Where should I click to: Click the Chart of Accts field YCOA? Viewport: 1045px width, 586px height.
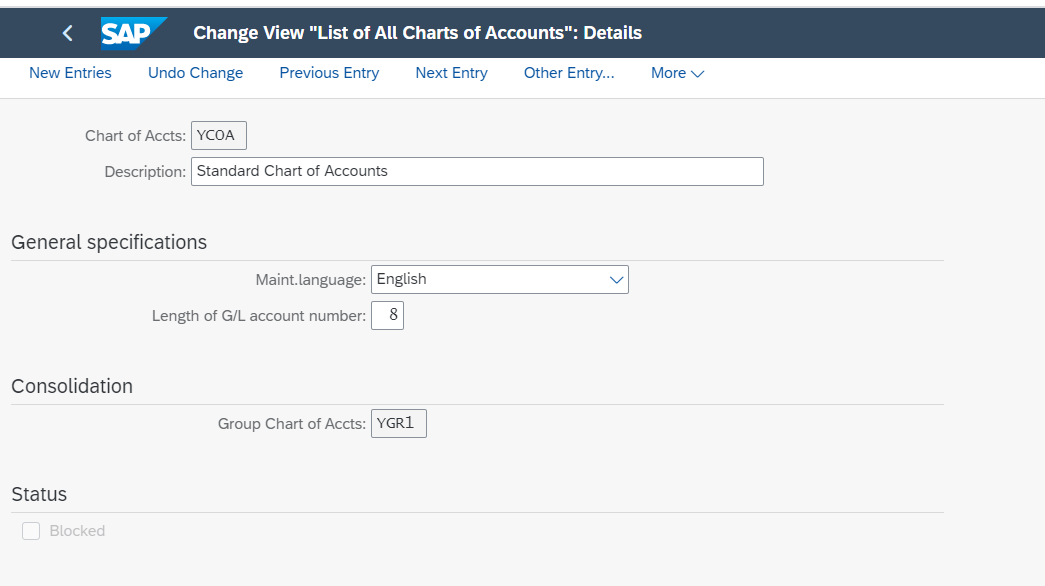pos(219,135)
